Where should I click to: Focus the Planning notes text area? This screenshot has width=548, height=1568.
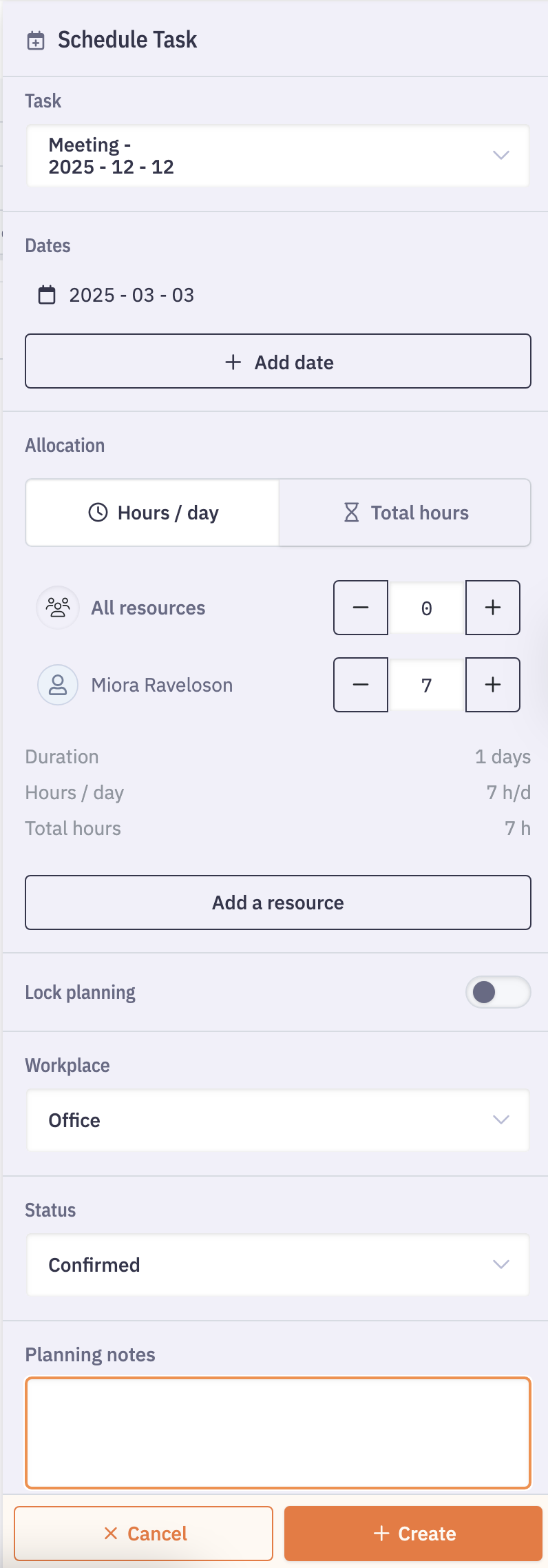pos(278,1433)
